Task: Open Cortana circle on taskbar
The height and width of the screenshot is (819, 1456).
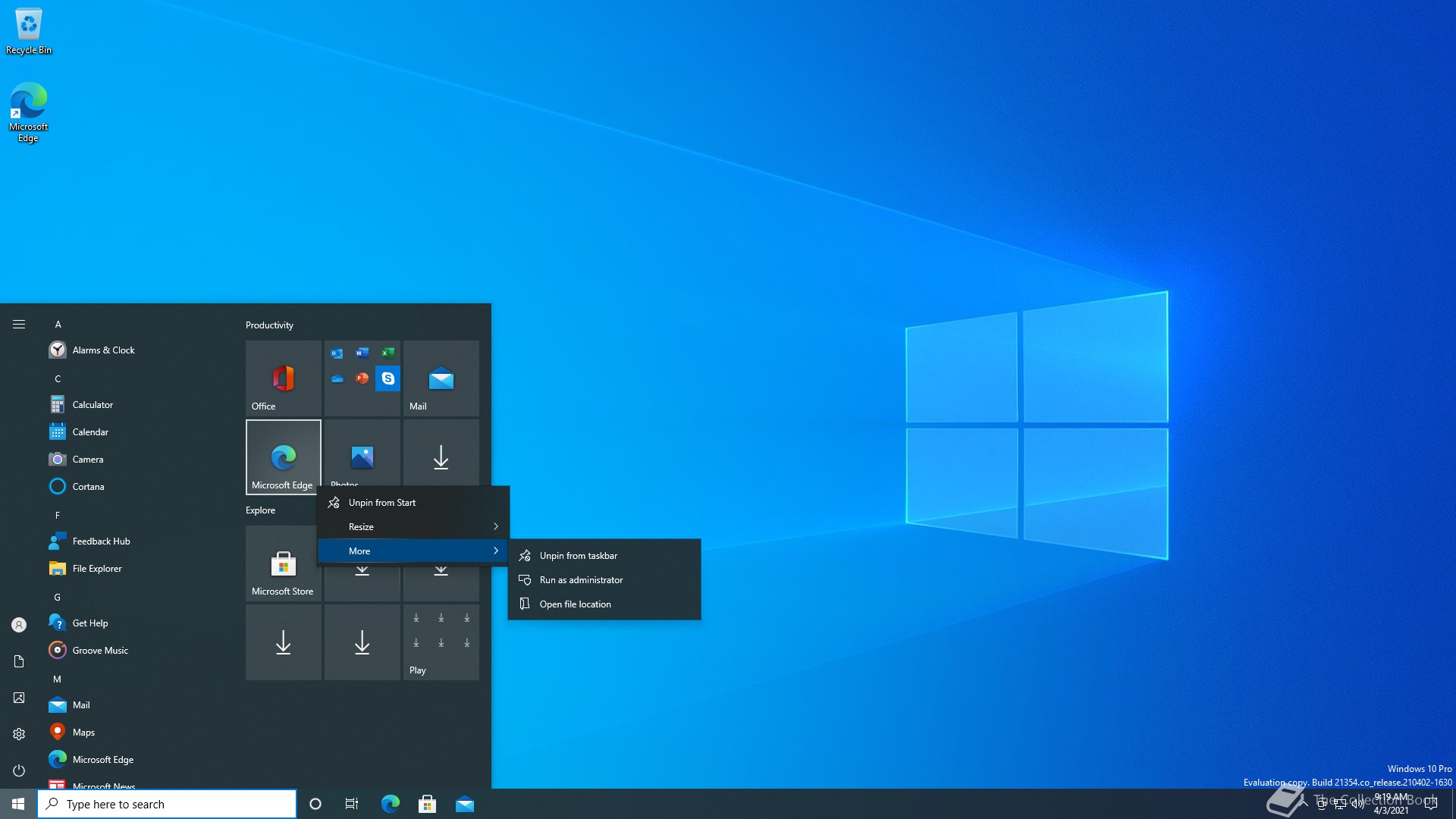Action: click(315, 804)
